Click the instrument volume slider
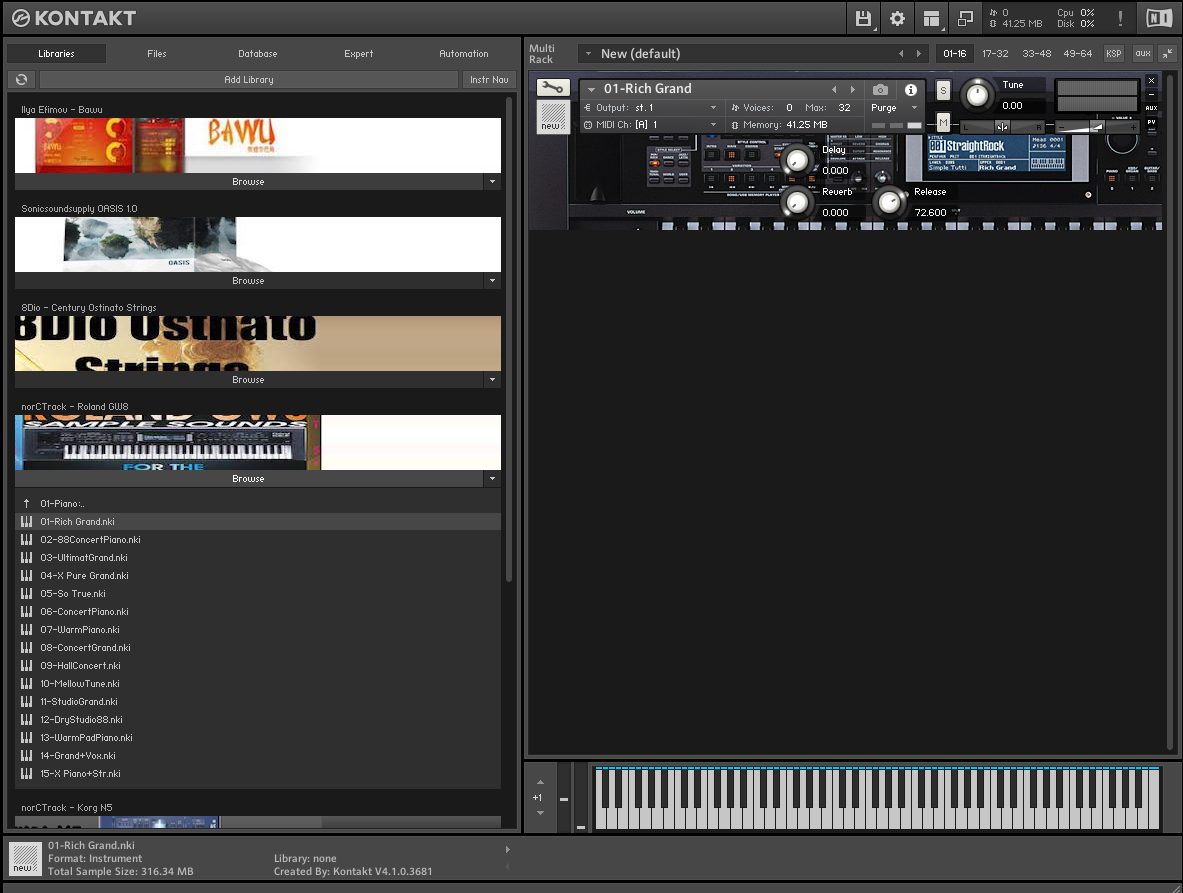The image size is (1183, 893). tap(1096, 127)
